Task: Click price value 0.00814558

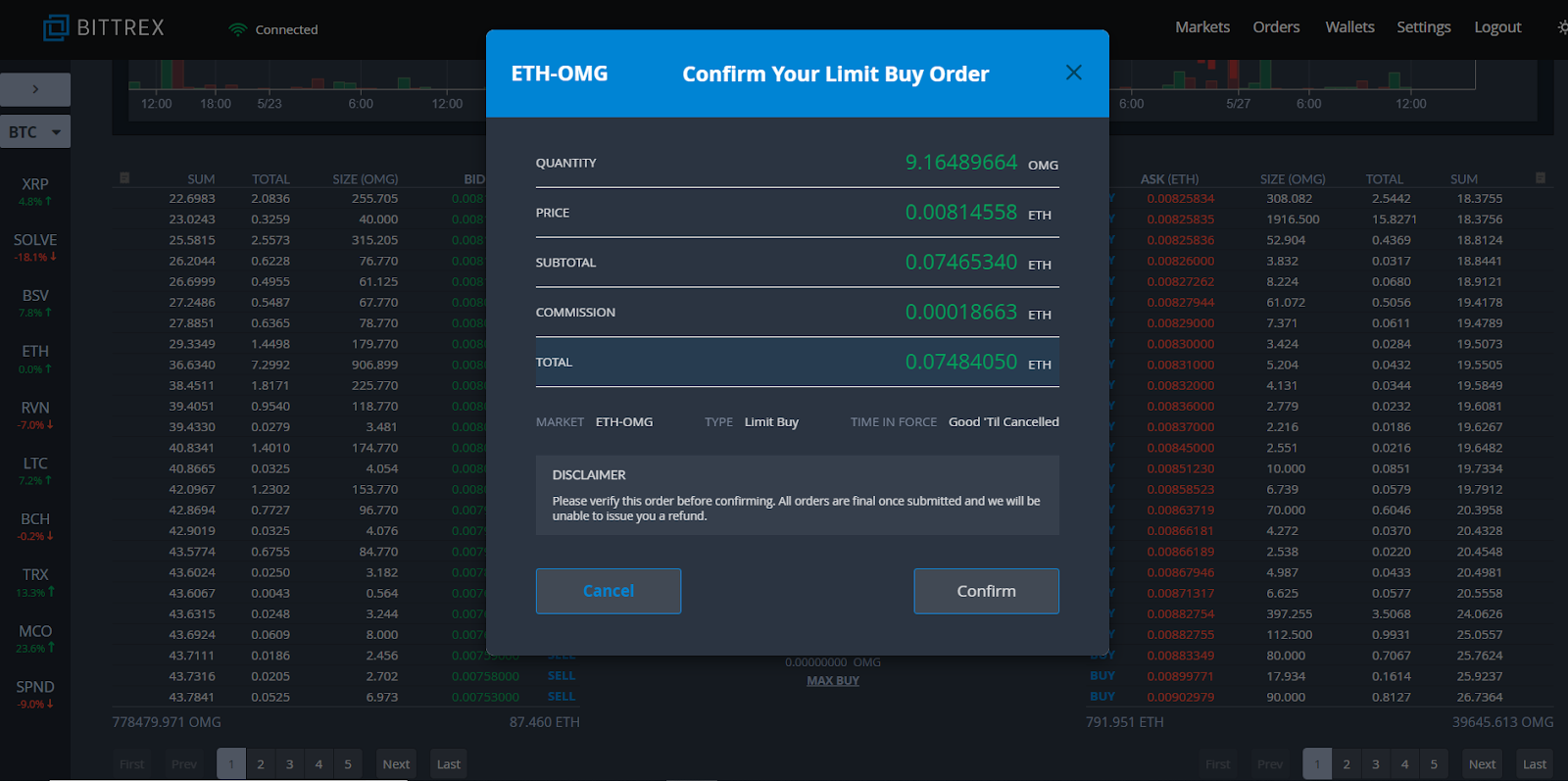Action: [961, 213]
